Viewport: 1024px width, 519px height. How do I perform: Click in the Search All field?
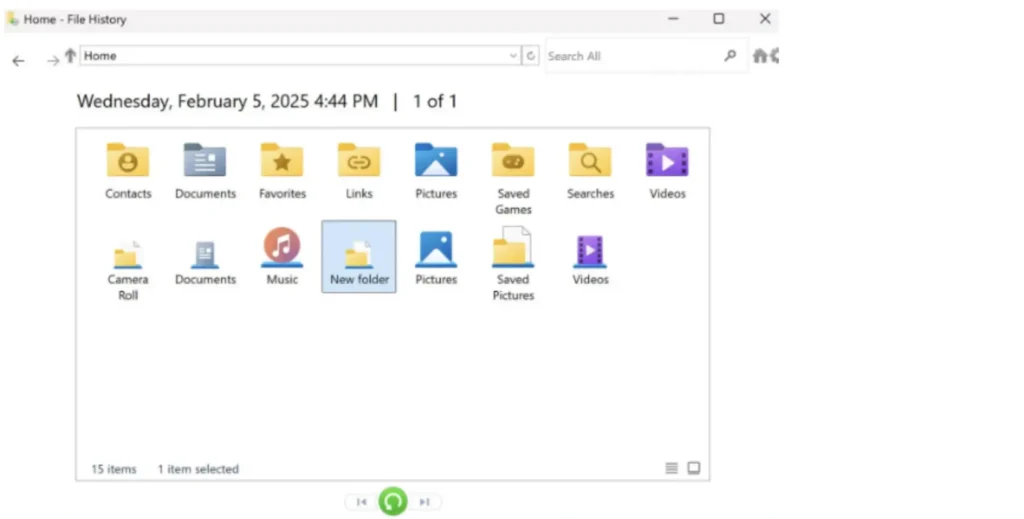[x=630, y=57]
